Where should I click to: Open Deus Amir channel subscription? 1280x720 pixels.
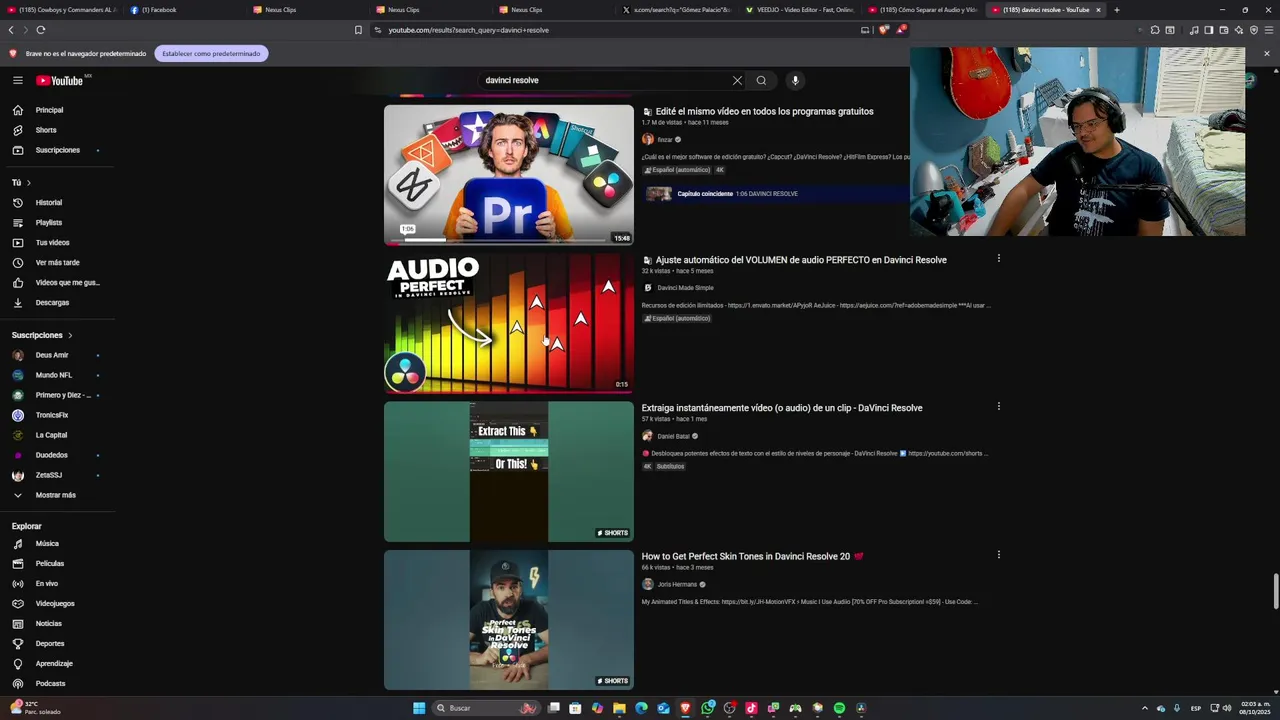click(52, 355)
